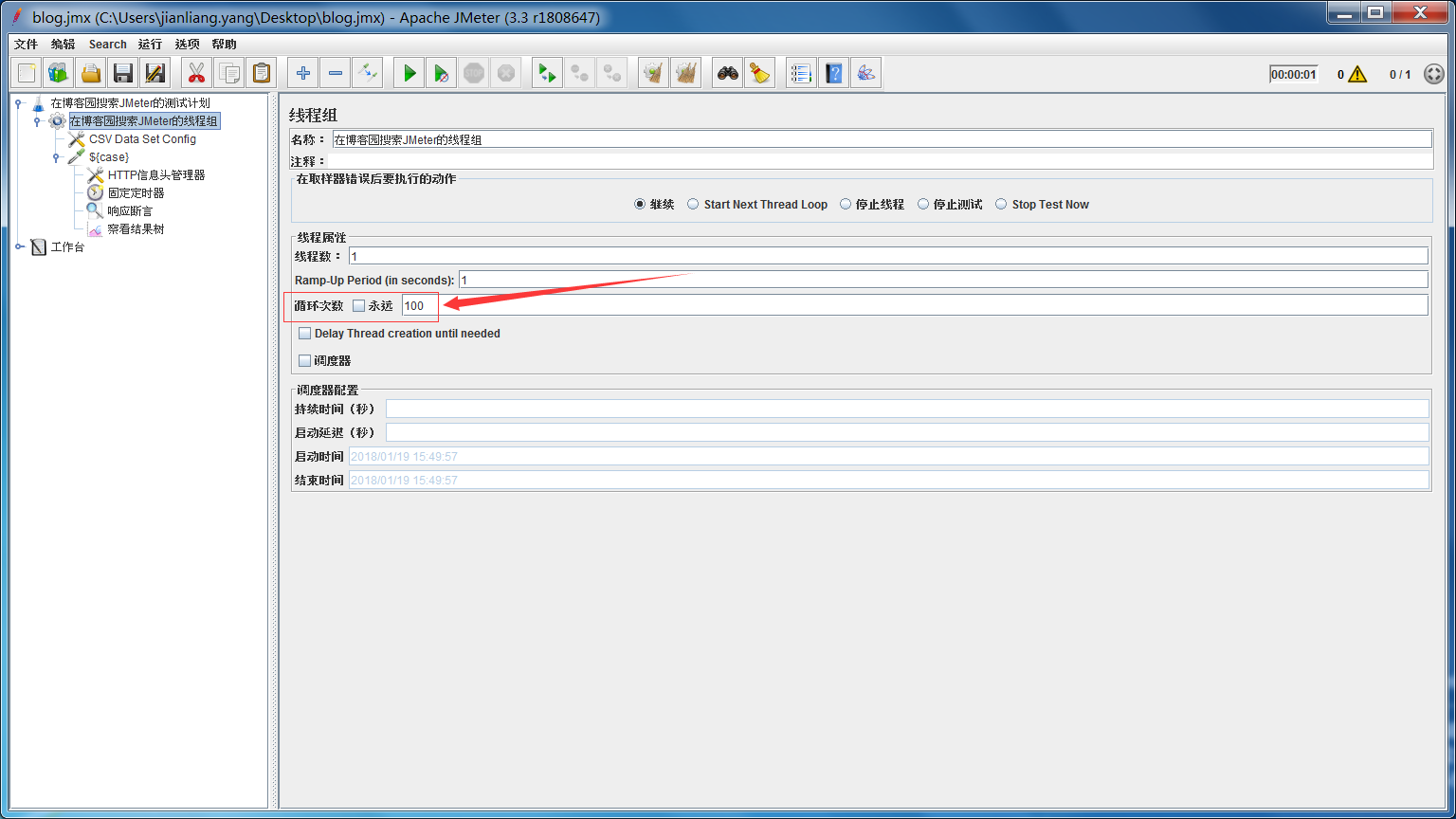Shutdown all remote engines
The image size is (1456, 819).
[x=612, y=73]
